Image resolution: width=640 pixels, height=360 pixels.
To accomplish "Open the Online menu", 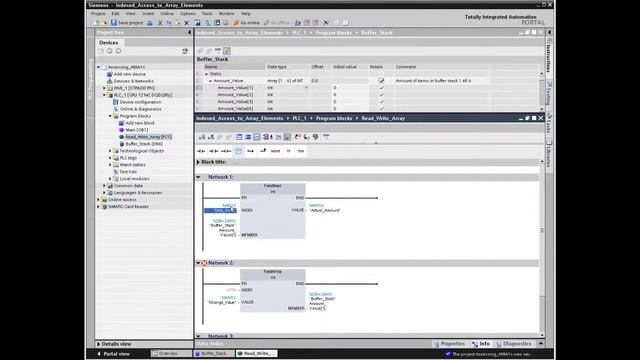I will click(x=167, y=13).
